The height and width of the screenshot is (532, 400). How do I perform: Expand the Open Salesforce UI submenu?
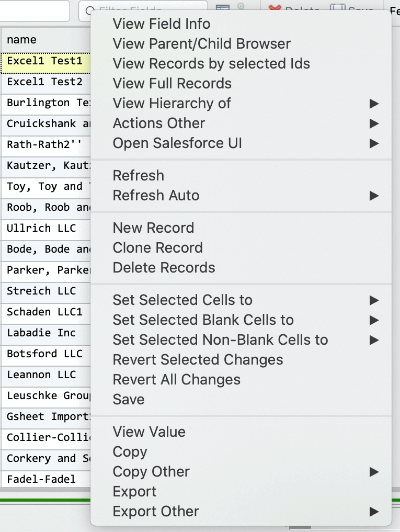pyautogui.click(x=241, y=143)
